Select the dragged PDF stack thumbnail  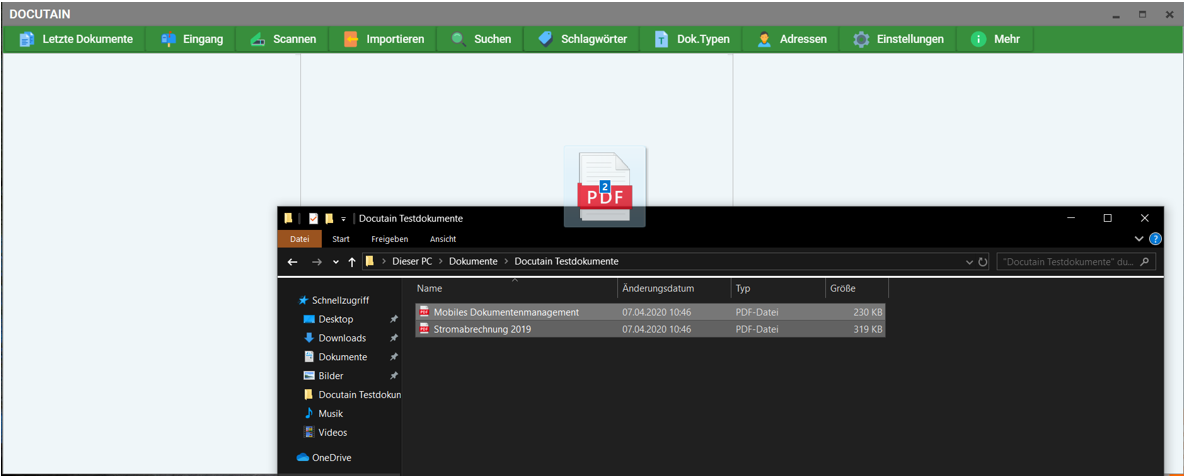pos(605,187)
